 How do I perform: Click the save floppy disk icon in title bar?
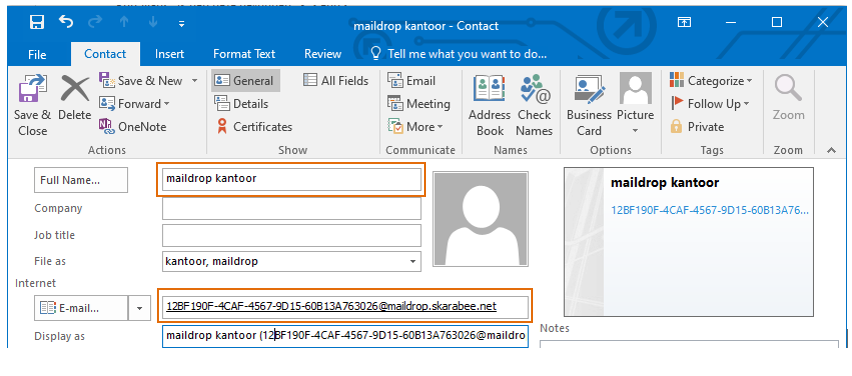click(x=36, y=22)
